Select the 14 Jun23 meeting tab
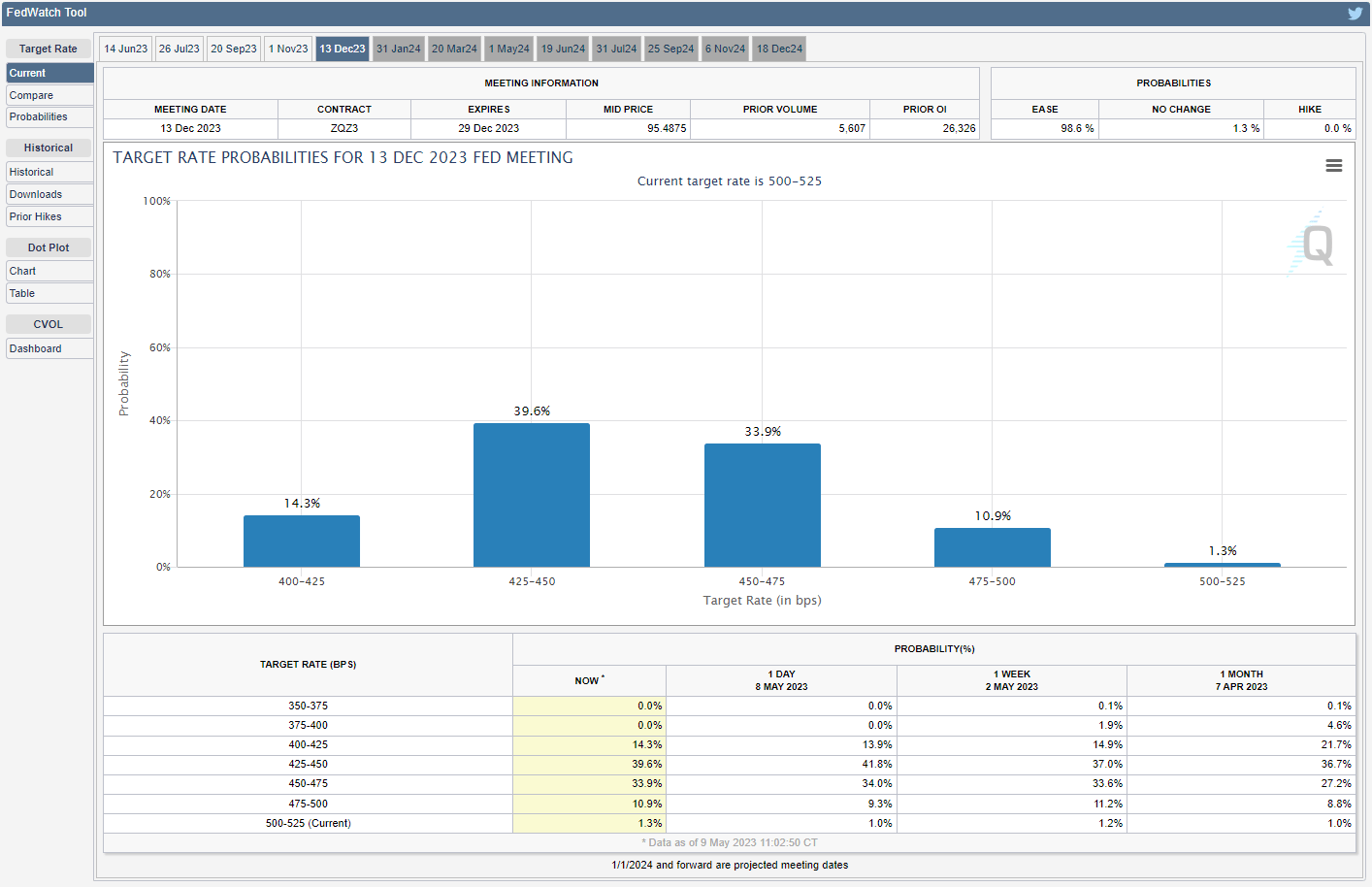The width and height of the screenshot is (1372, 887). pos(126,49)
